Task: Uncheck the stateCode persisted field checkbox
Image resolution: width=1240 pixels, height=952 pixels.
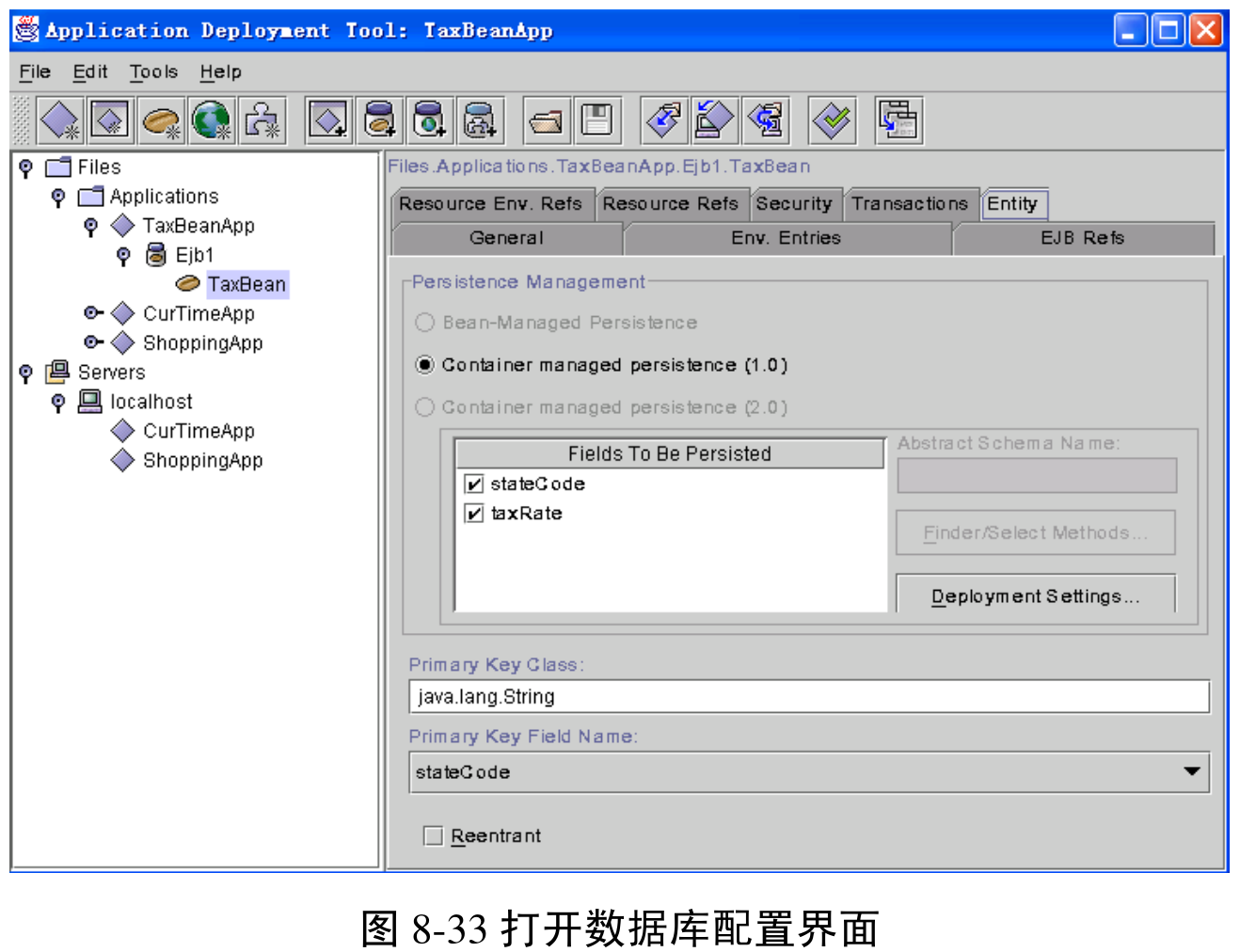Action: click(x=474, y=484)
